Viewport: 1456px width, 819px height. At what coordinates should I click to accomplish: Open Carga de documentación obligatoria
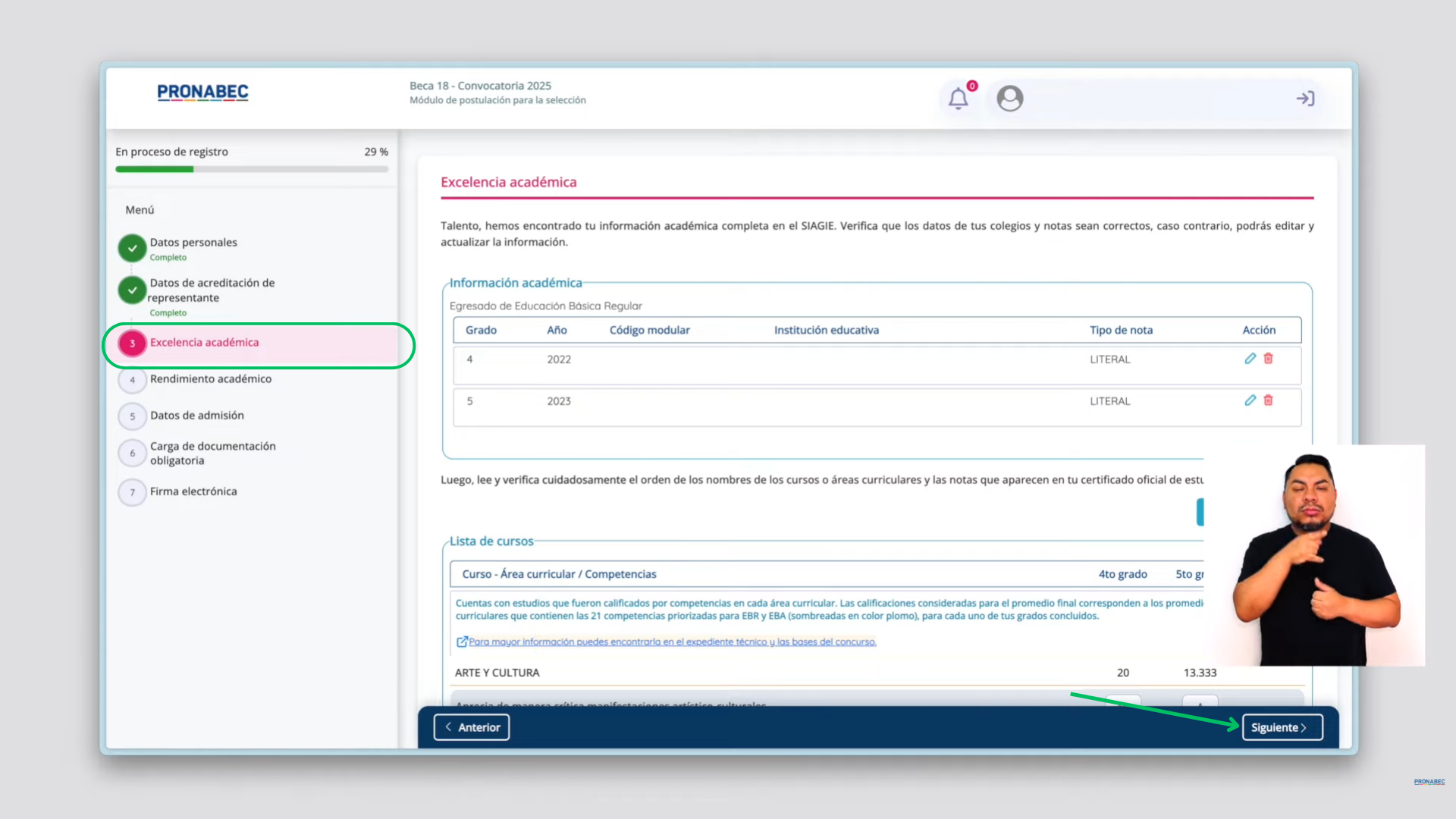point(212,453)
